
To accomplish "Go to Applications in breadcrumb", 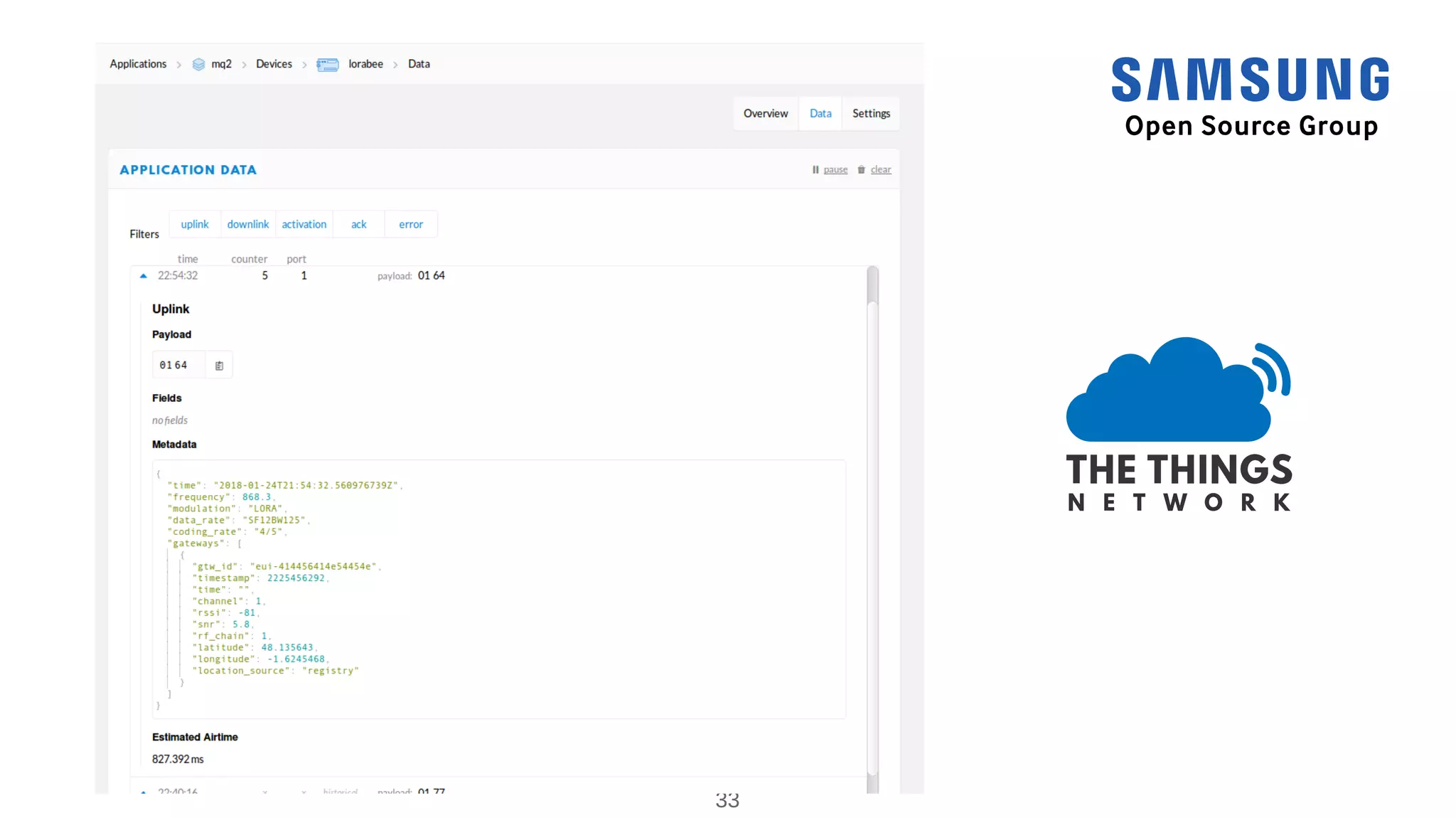I will point(138,64).
